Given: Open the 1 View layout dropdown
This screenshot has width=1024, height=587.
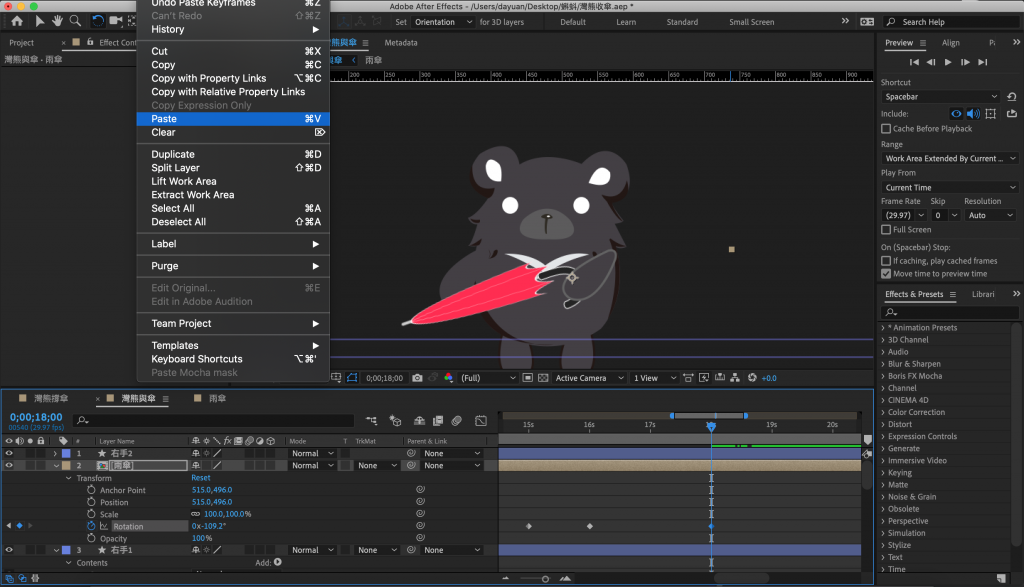Looking at the screenshot, I should click(654, 378).
